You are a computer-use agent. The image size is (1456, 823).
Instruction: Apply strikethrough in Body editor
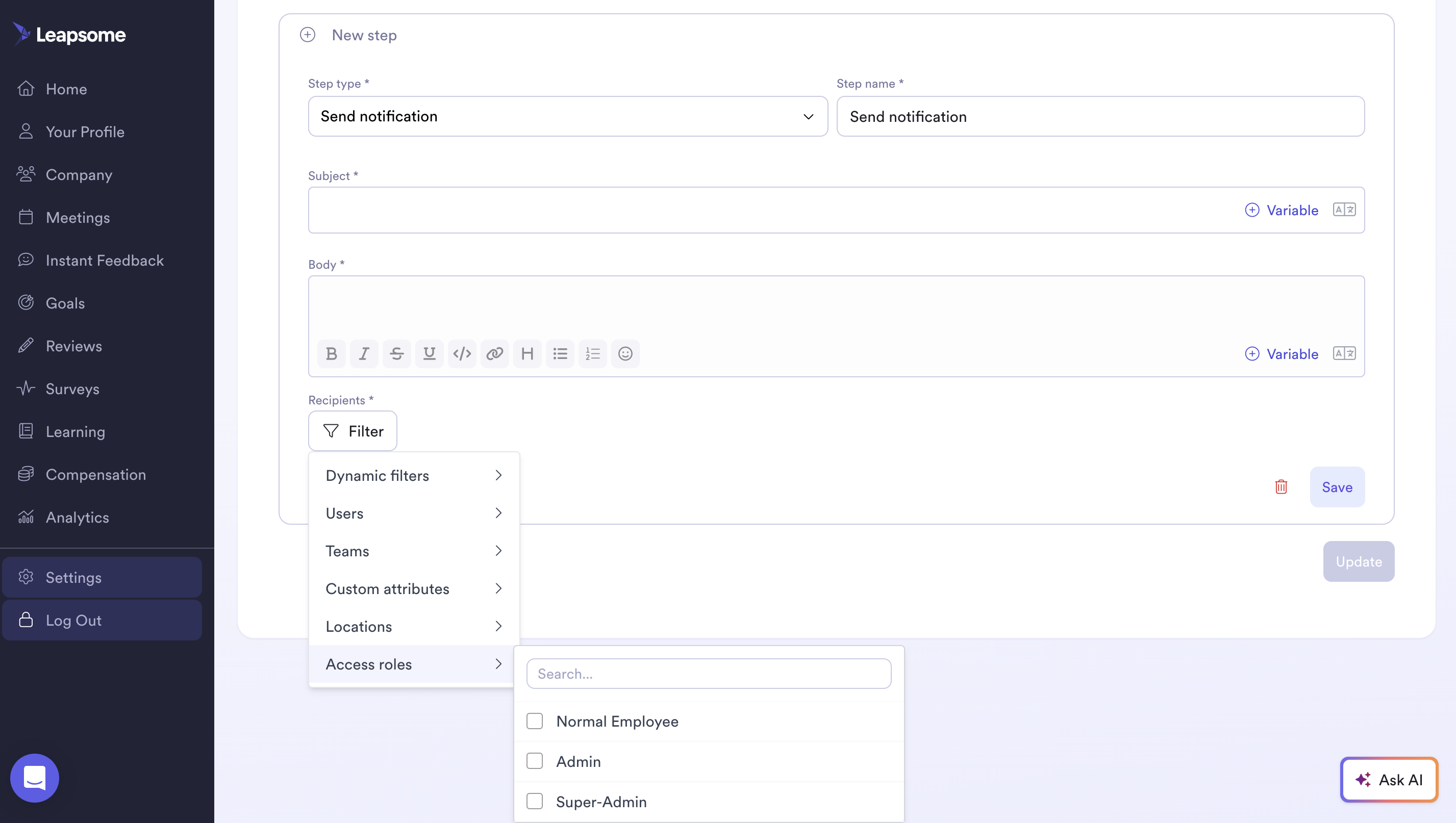coord(397,354)
